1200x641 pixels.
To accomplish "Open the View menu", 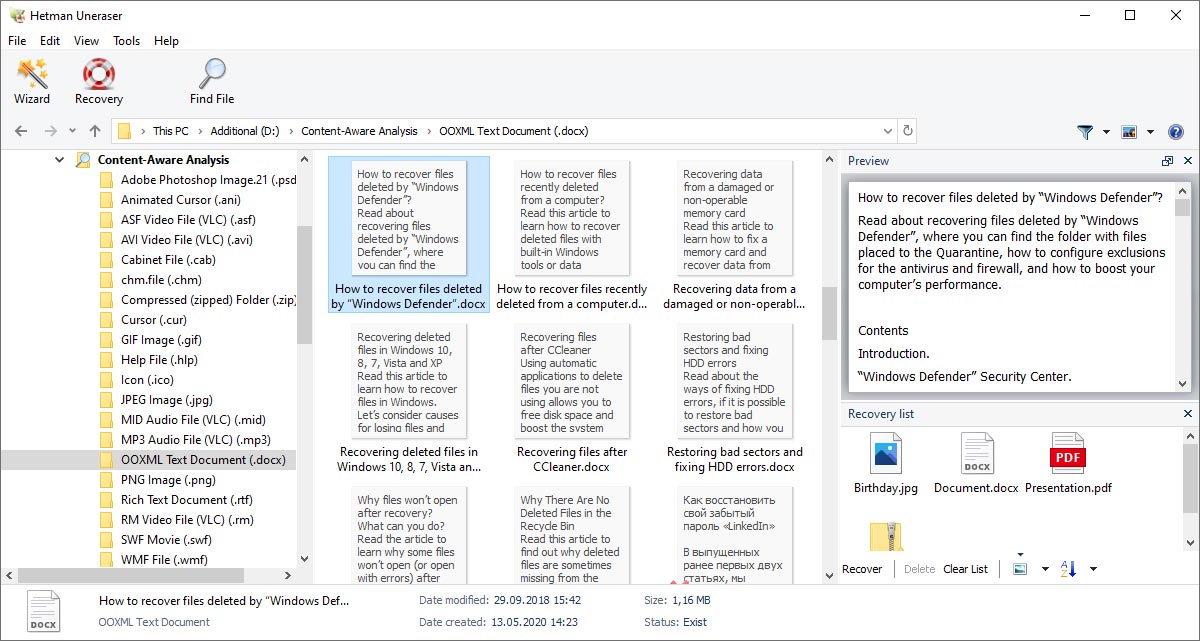I will tap(86, 41).
